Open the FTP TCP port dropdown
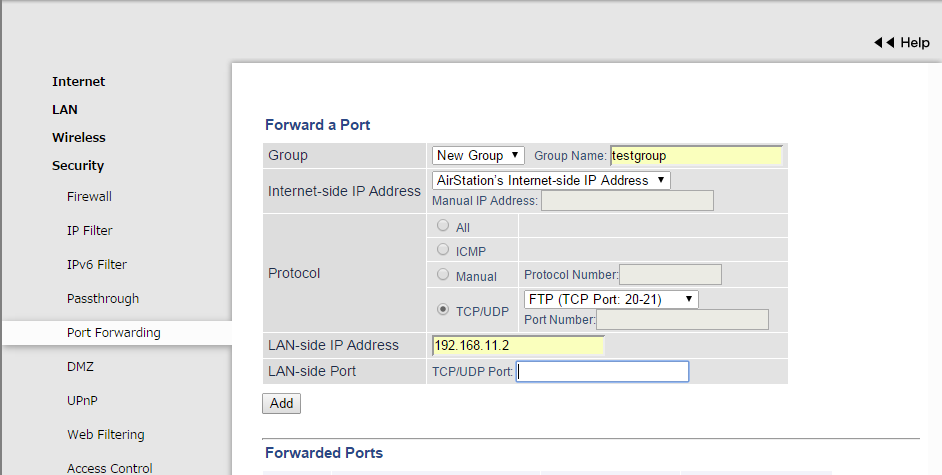Image resolution: width=942 pixels, height=475 pixels. (610, 299)
